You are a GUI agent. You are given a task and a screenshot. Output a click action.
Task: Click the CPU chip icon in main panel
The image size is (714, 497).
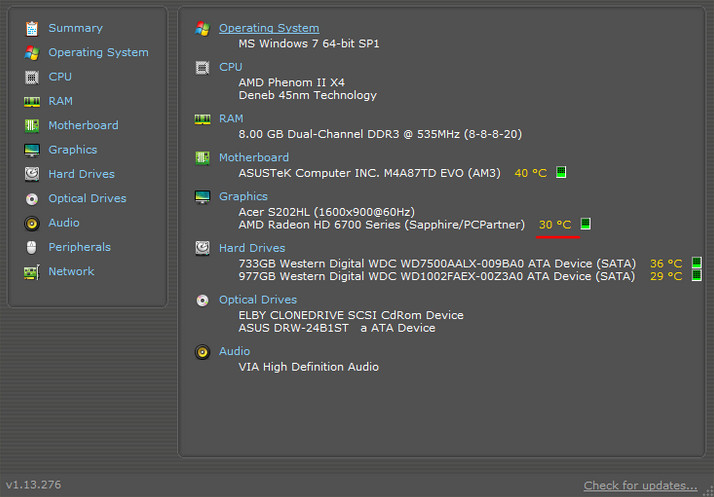click(202, 67)
